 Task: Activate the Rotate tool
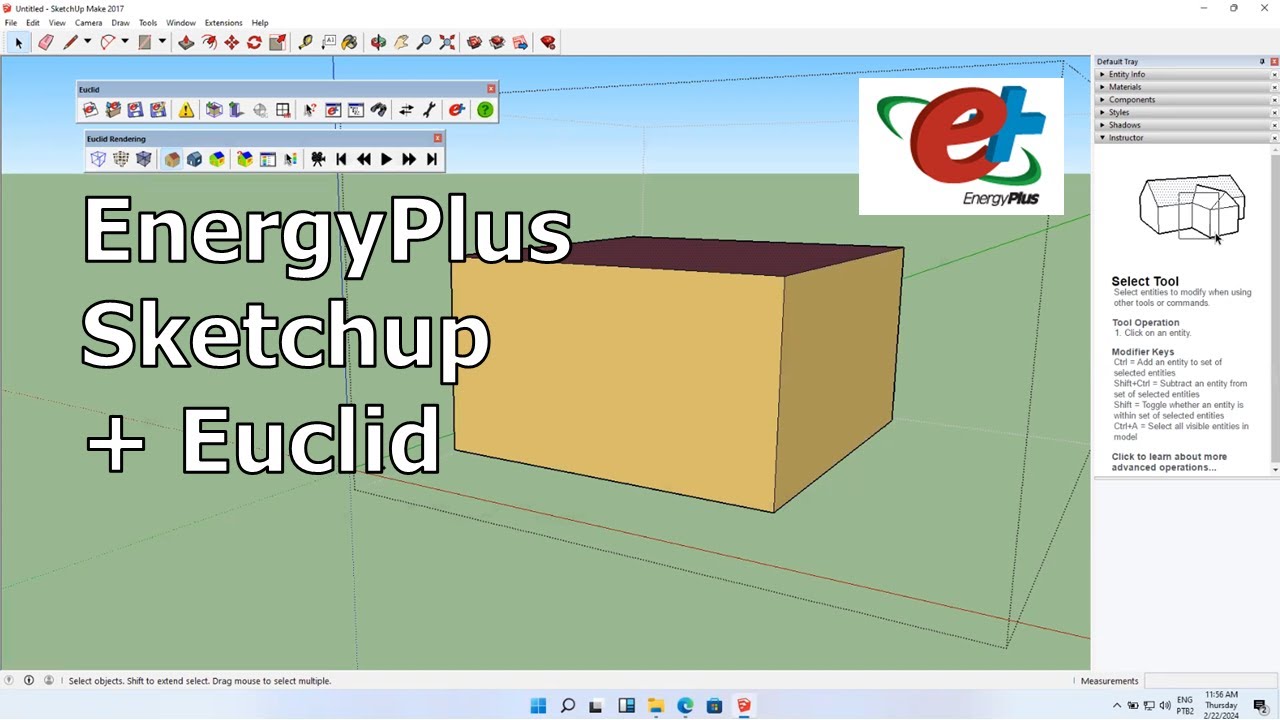point(254,42)
